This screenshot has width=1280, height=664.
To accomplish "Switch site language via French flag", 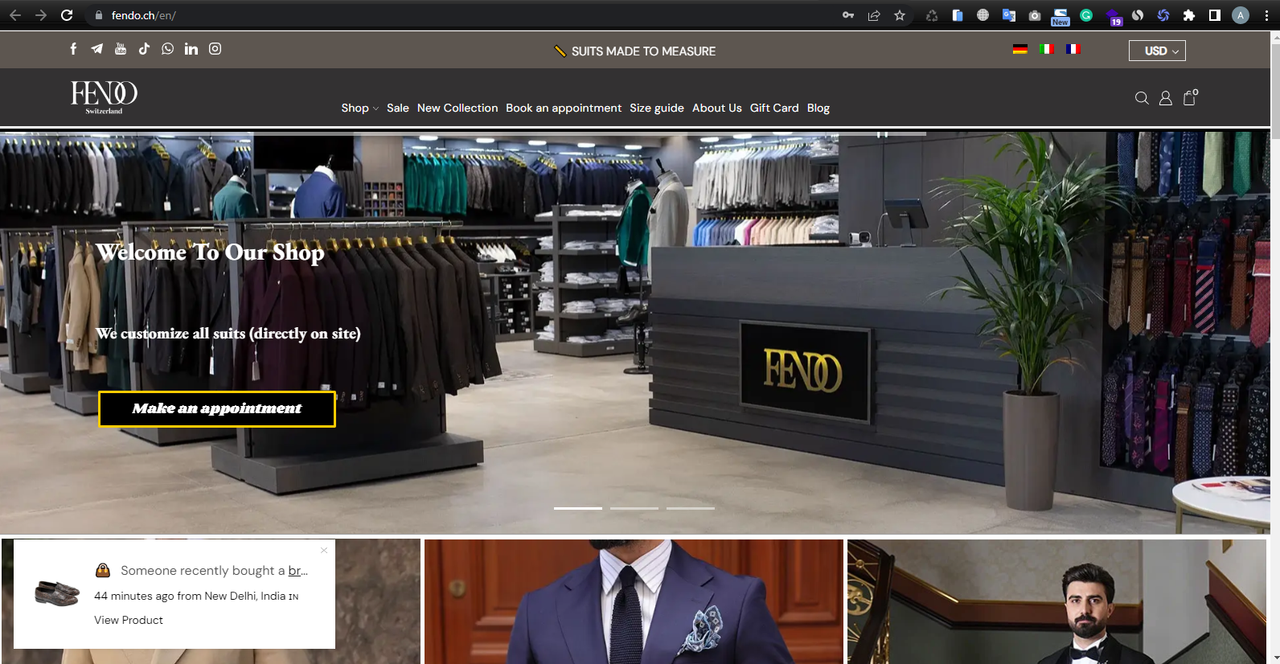I will tap(1073, 49).
